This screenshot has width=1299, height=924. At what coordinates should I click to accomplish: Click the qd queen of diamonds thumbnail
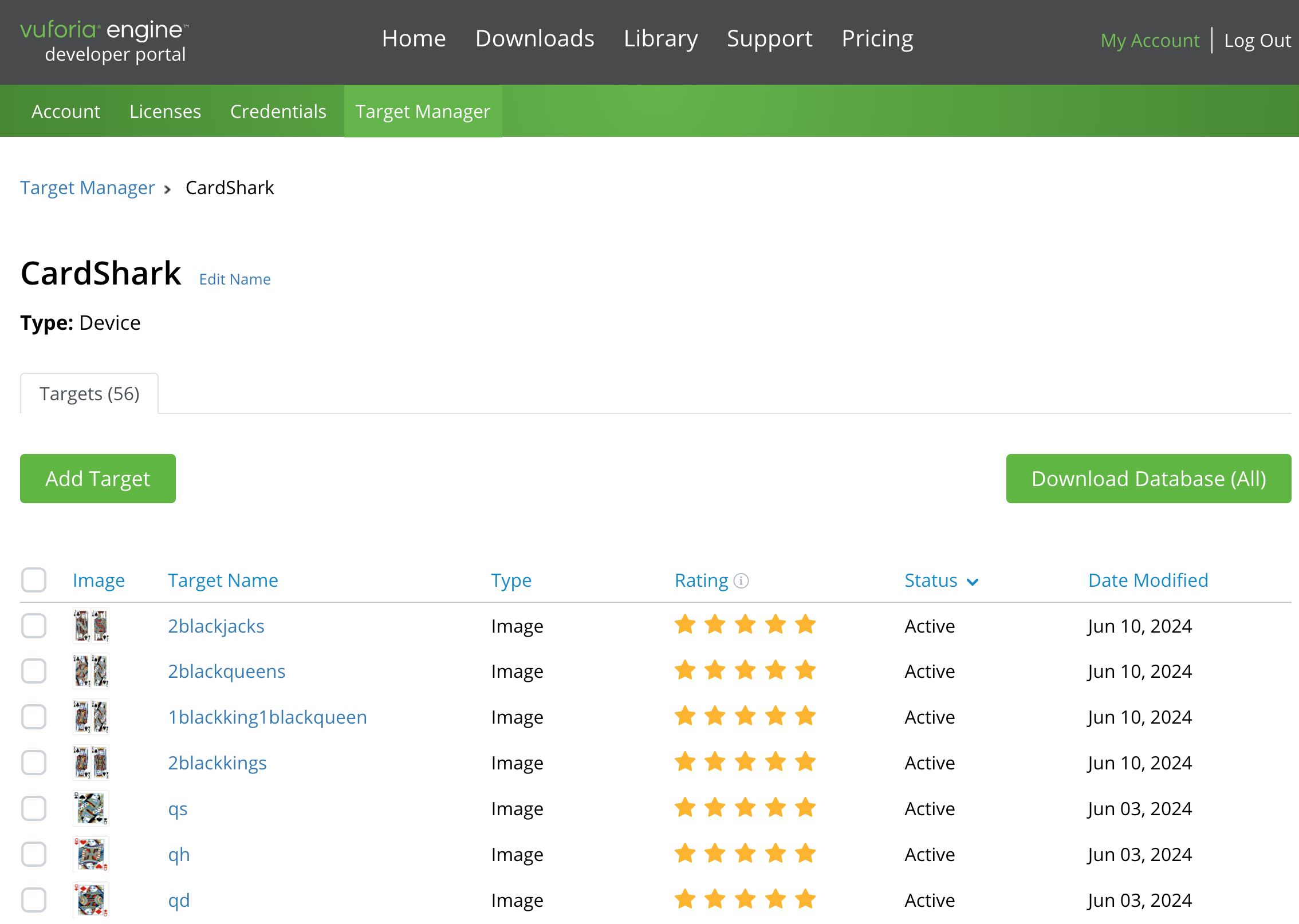(x=91, y=900)
